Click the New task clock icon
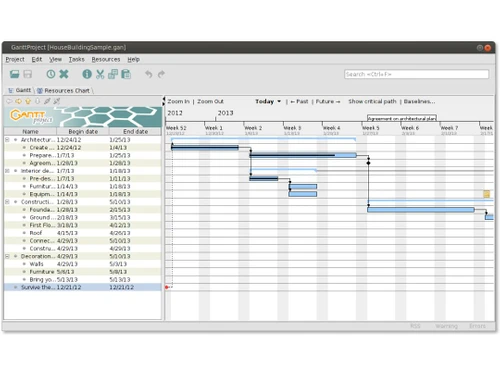This screenshot has height=375, width=500. [51, 74]
